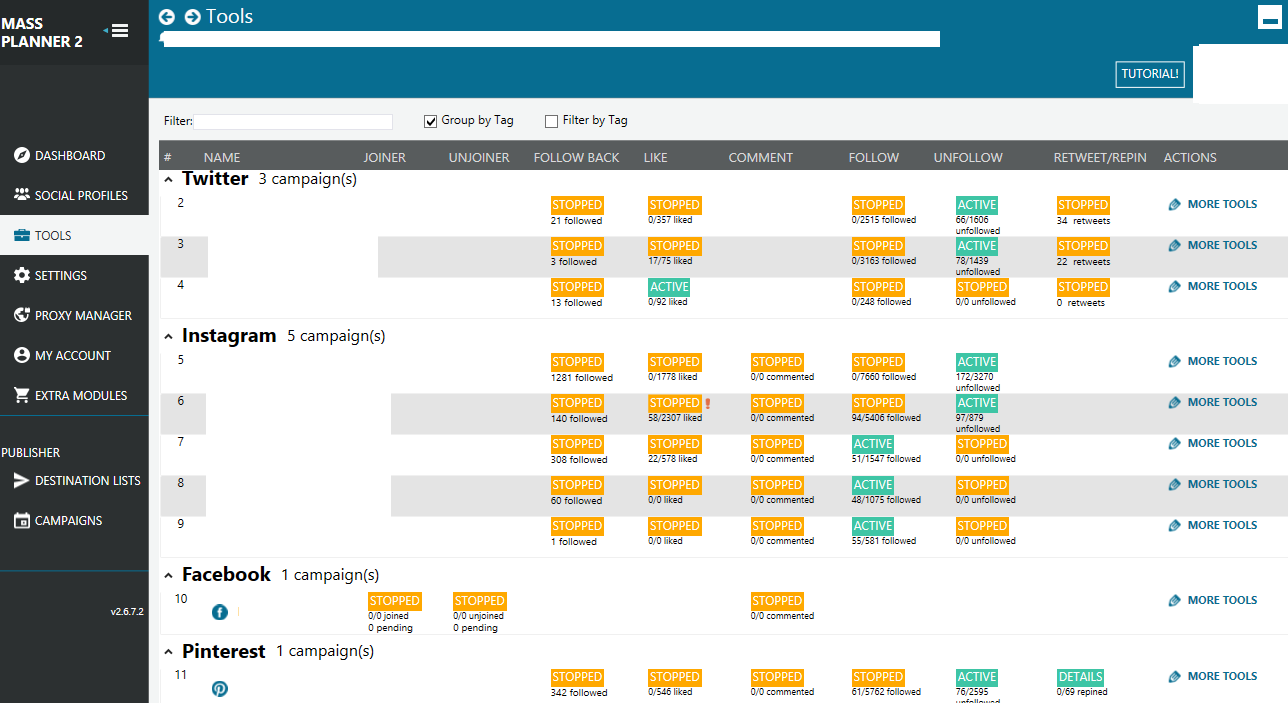Click row 9 Follow ACTIVE badge
Image resolution: width=1288 pixels, height=724 pixels.
(873, 526)
